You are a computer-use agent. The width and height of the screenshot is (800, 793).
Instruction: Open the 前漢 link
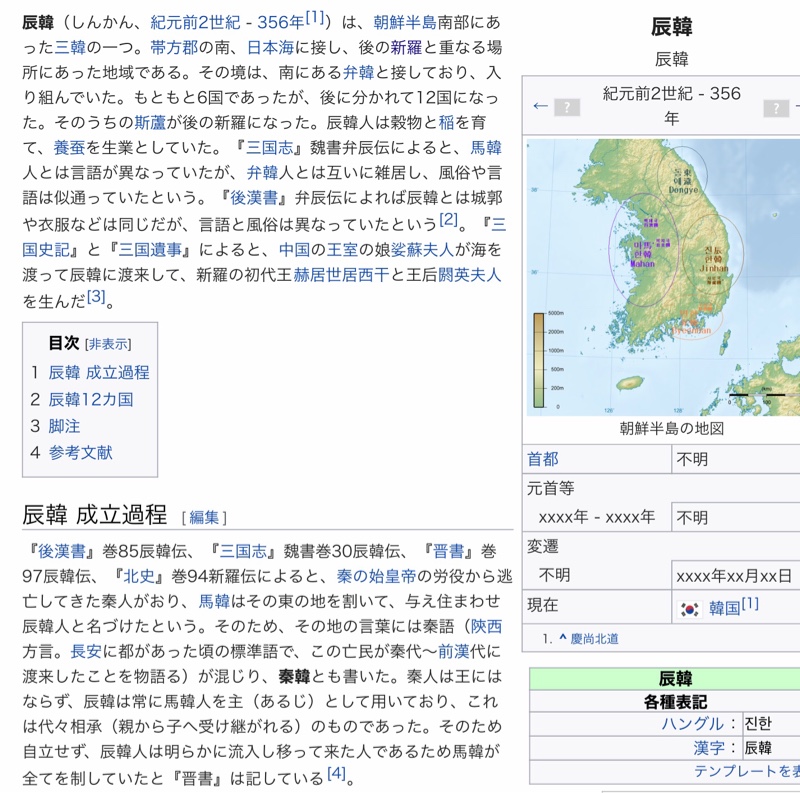point(454,651)
